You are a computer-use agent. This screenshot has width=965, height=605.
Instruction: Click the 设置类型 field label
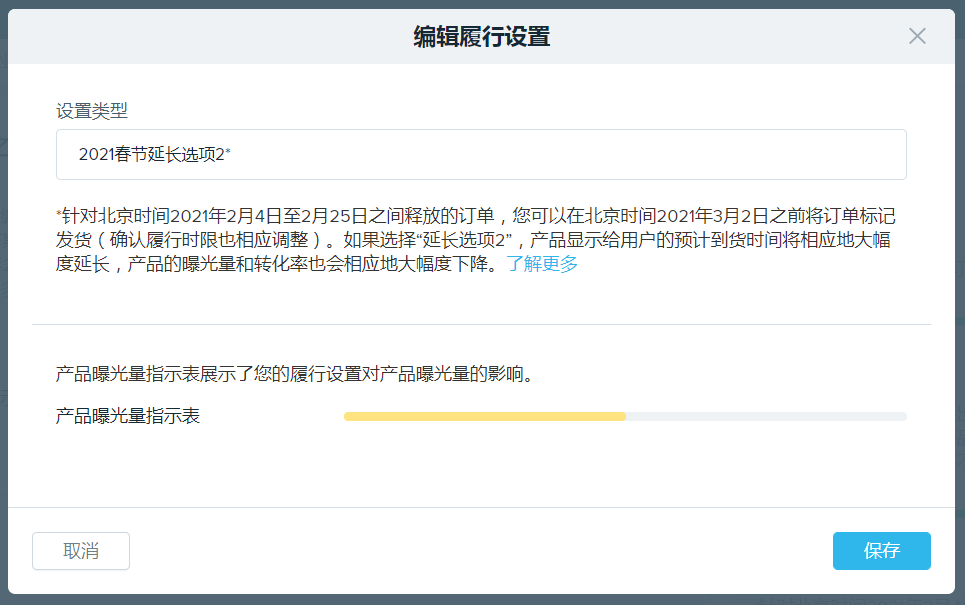tap(81, 110)
